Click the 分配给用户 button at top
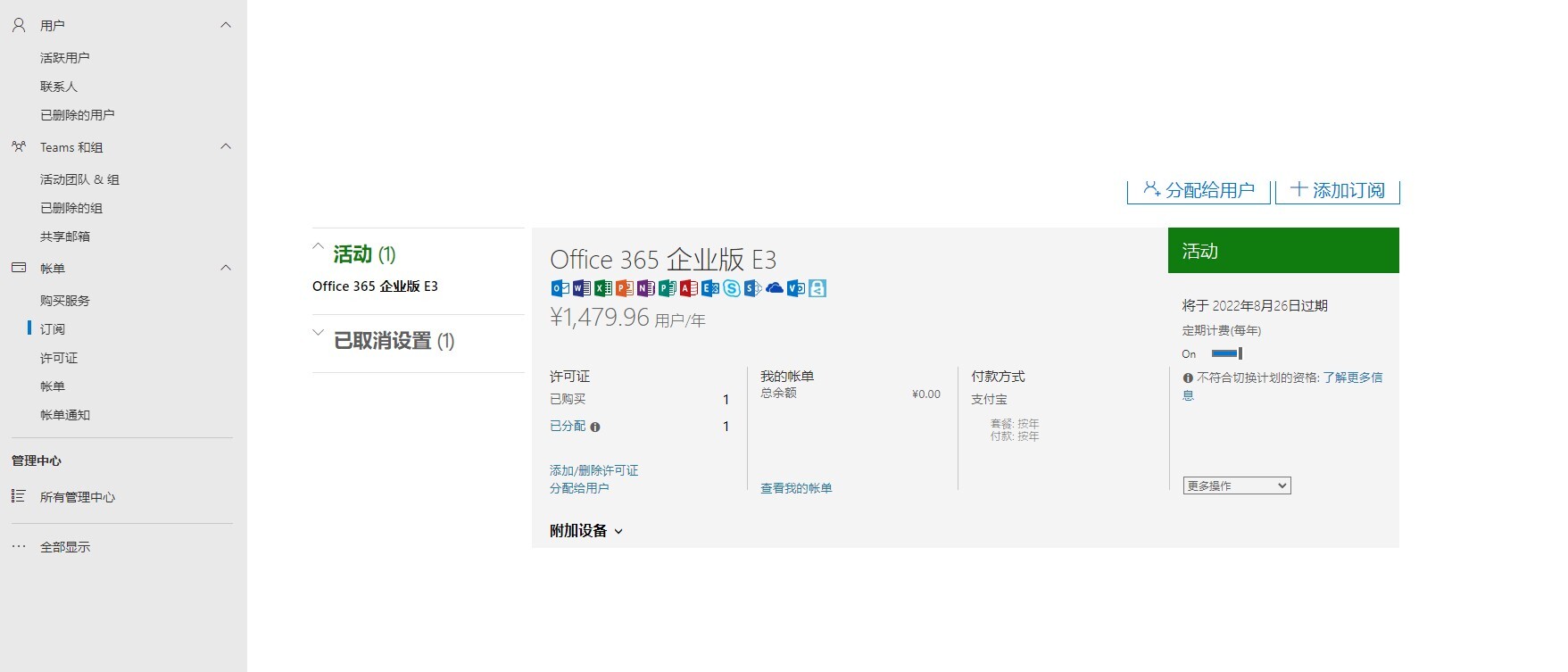The image size is (1568, 672). pos(1199,190)
